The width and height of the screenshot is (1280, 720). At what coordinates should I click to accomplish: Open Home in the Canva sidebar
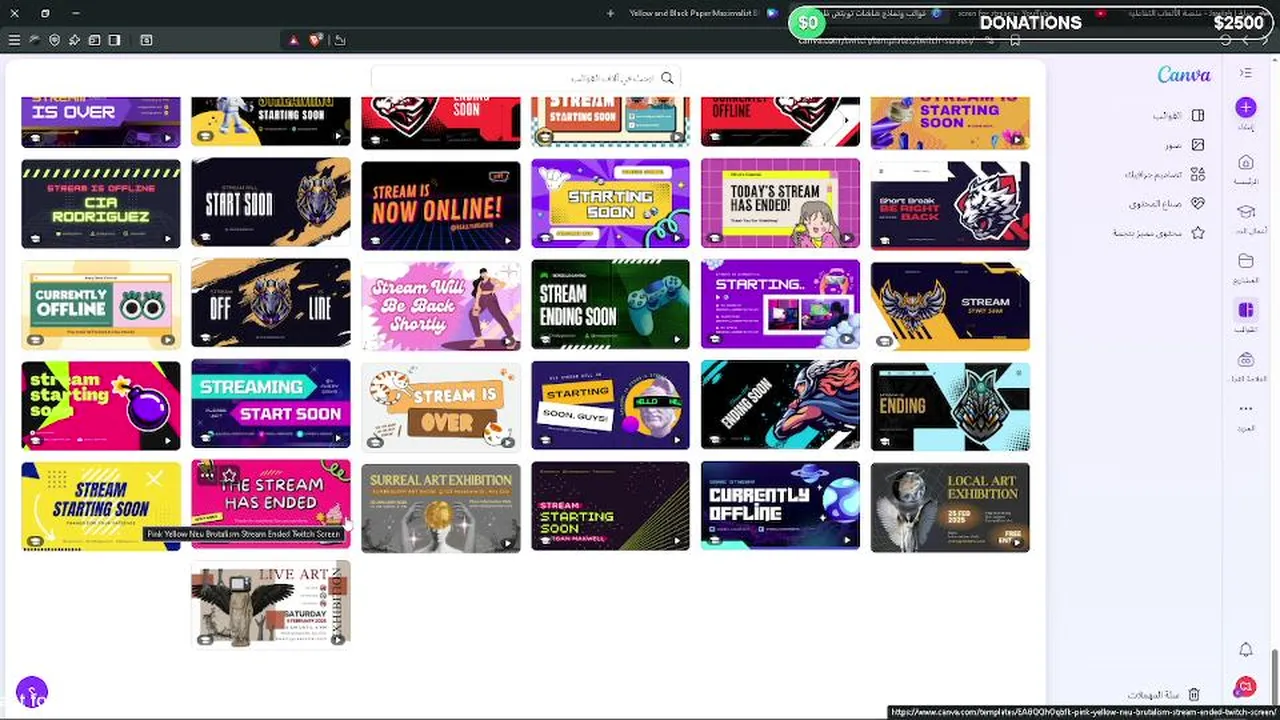coord(1246,162)
